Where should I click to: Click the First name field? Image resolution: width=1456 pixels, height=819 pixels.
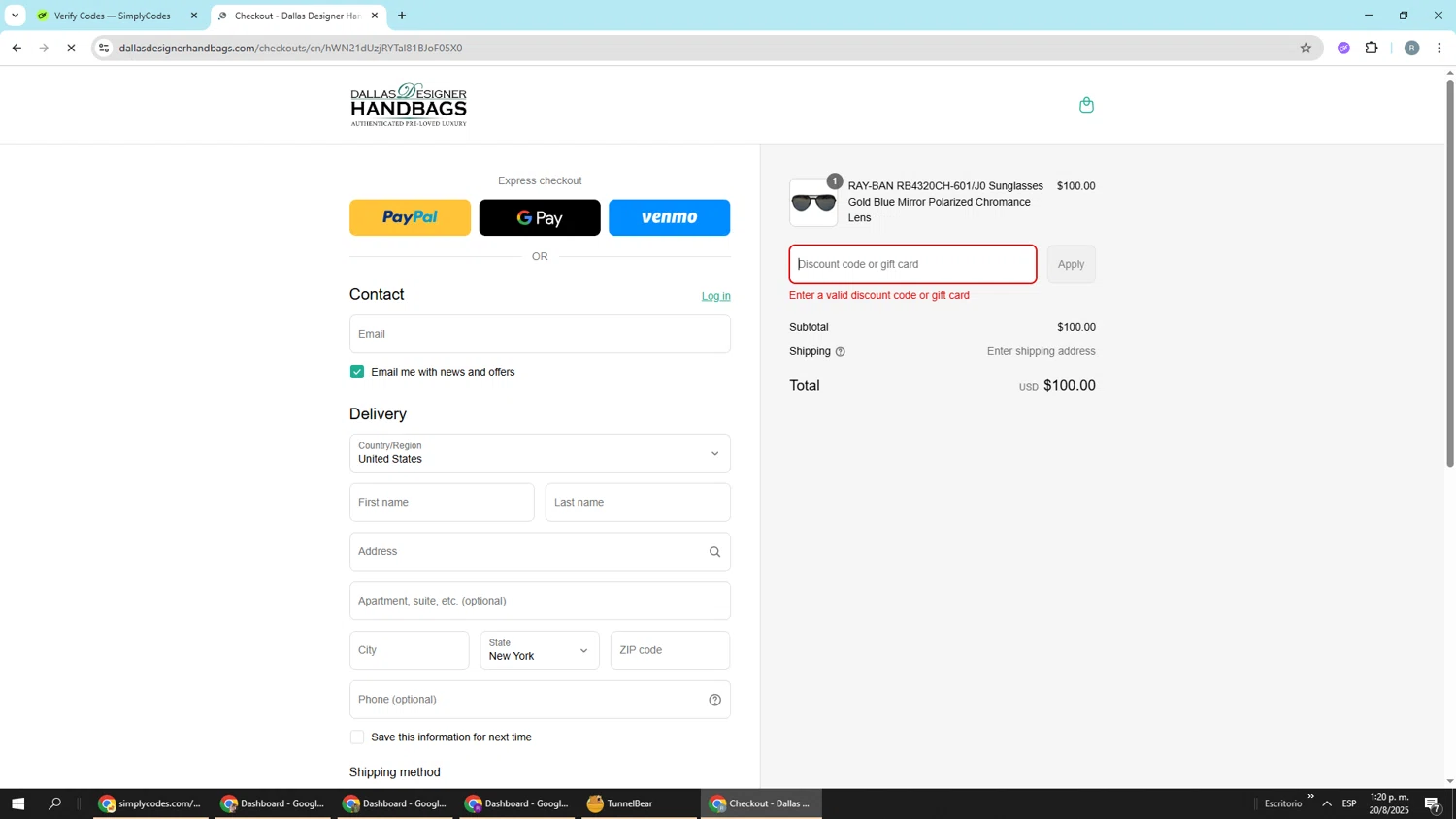[442, 503]
